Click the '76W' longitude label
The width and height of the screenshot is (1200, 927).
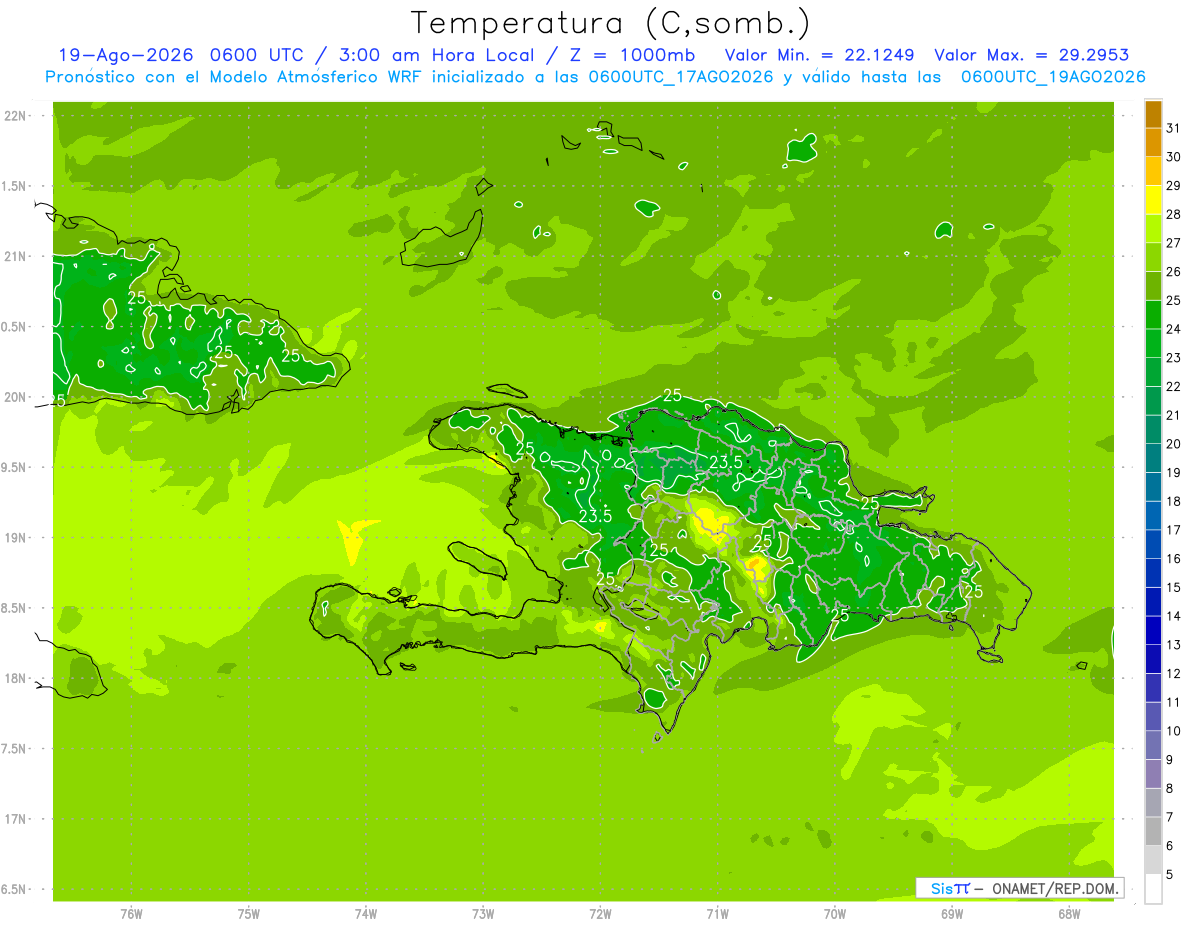(131, 914)
